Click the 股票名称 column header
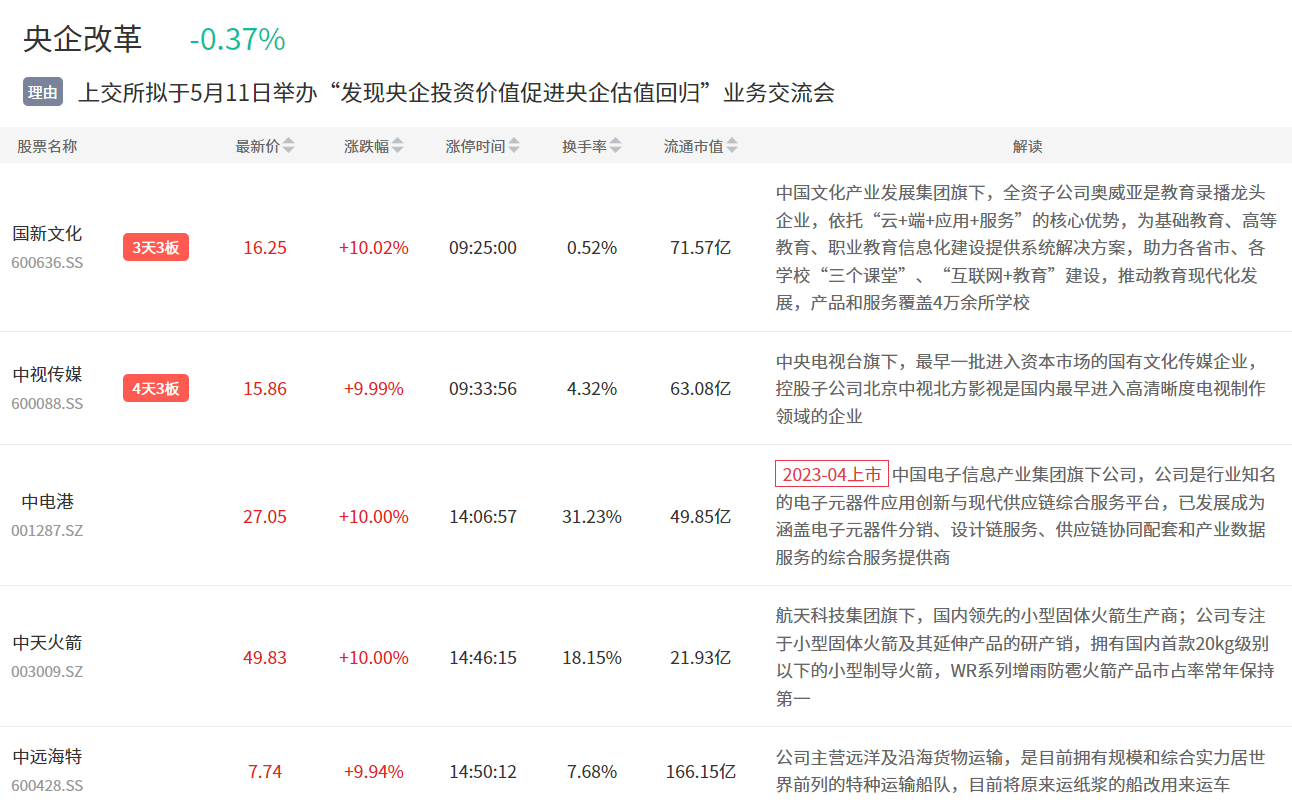The height and width of the screenshot is (809, 1292). (x=47, y=146)
